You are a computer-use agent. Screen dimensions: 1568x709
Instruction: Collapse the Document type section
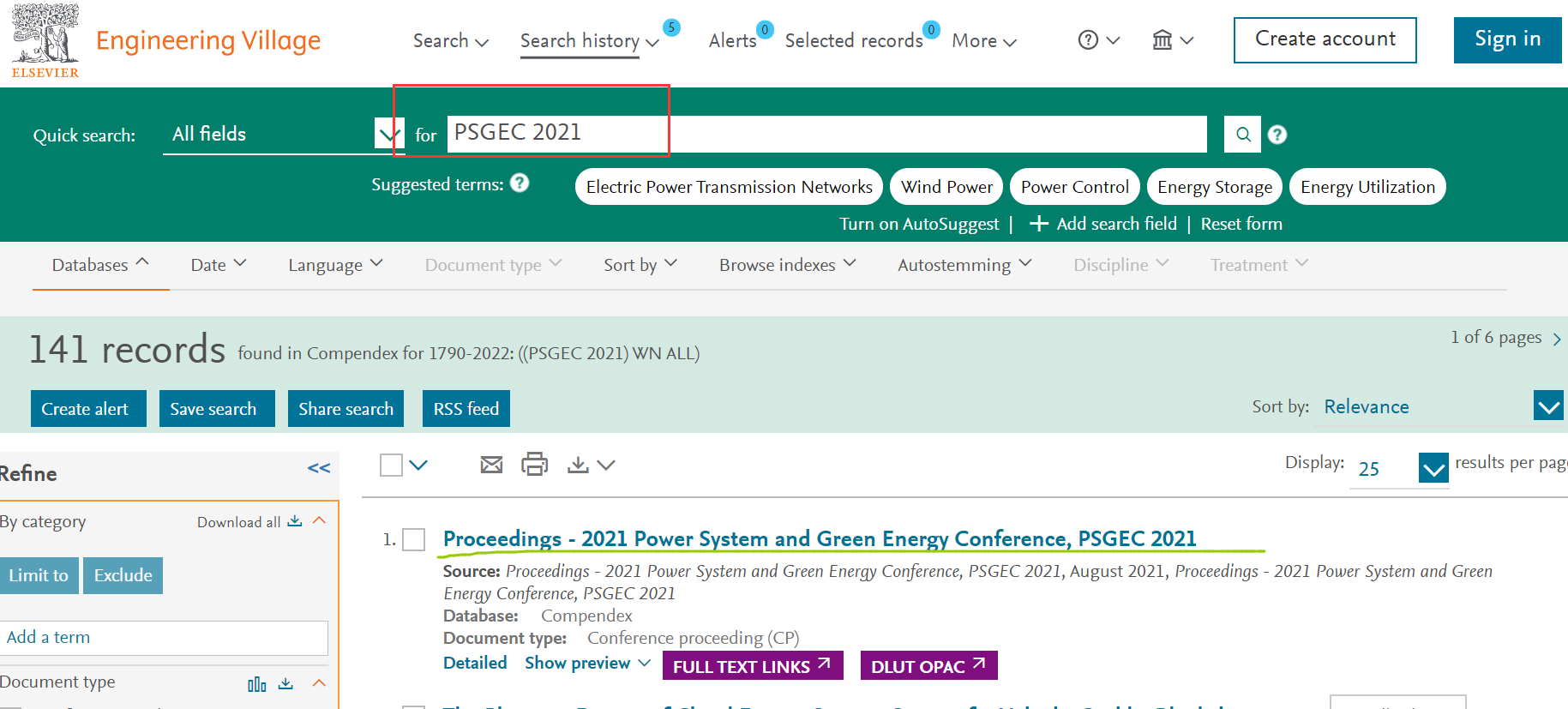point(320,682)
